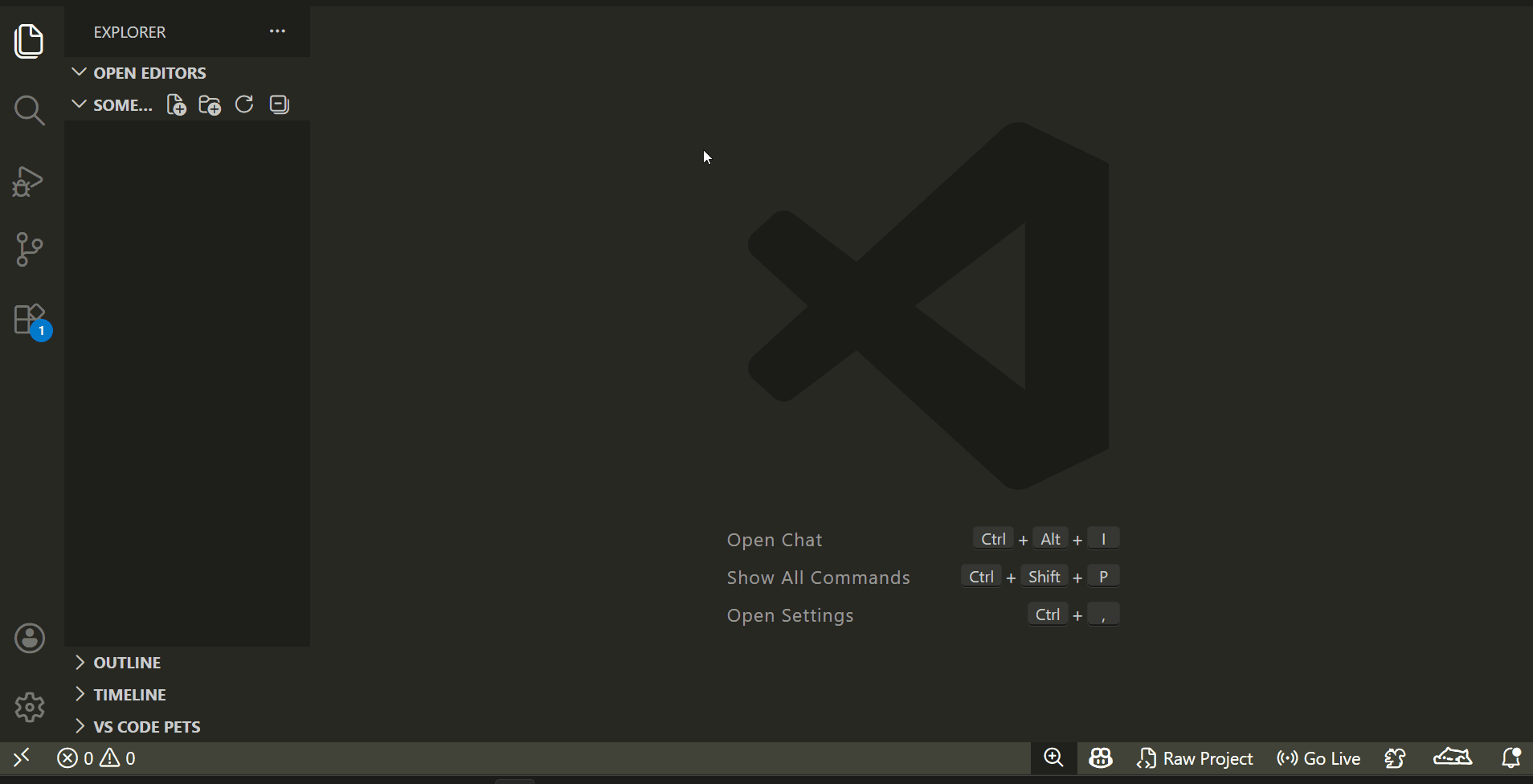This screenshot has height=784, width=1533.
Task: Click the EXPLORER panel title
Action: (129, 32)
